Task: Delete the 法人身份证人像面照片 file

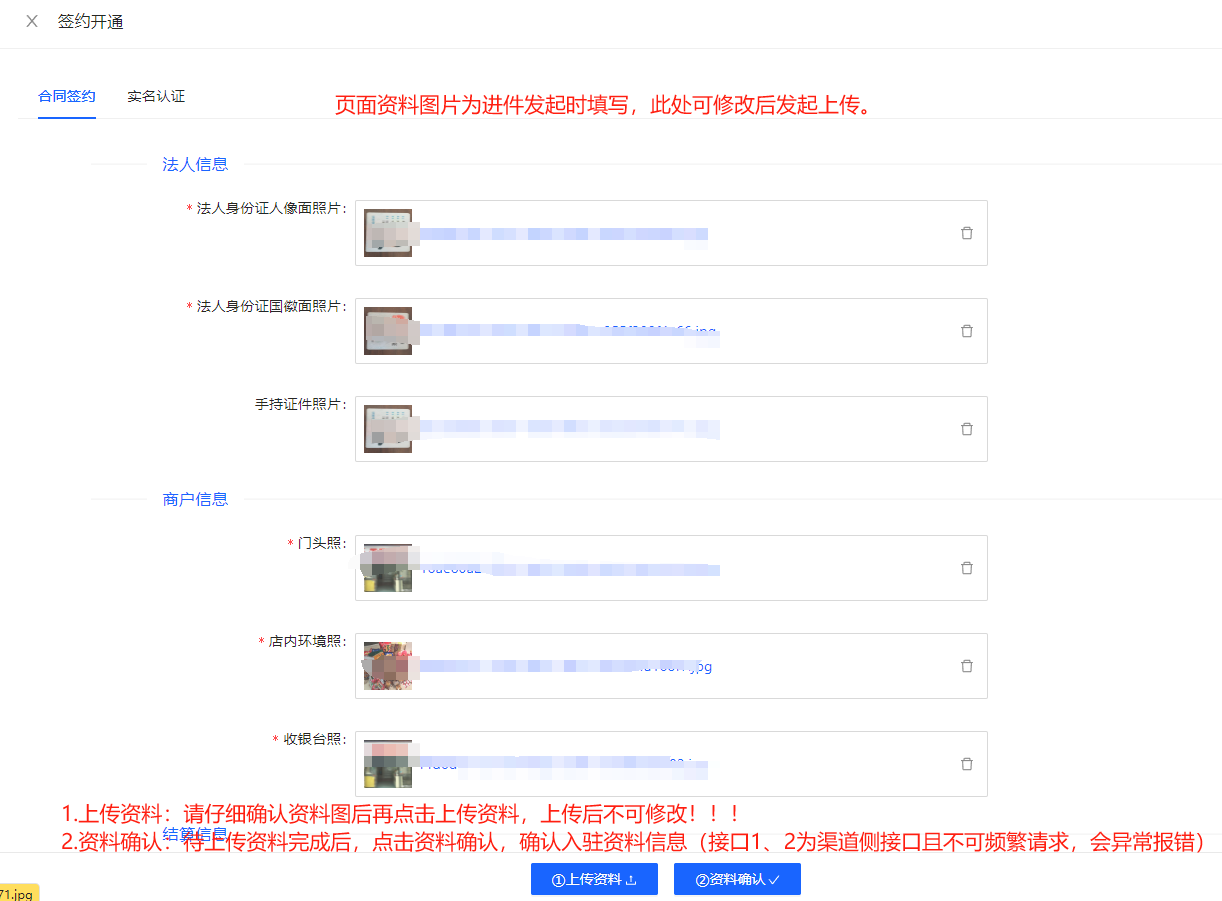Action: (x=966, y=233)
